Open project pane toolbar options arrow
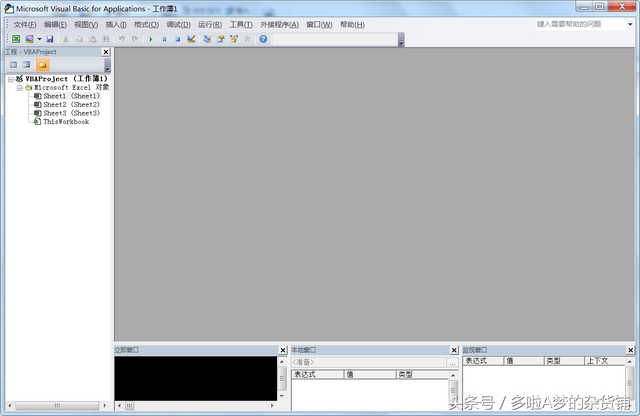Viewport: 640px width, 416px height. coord(107,65)
